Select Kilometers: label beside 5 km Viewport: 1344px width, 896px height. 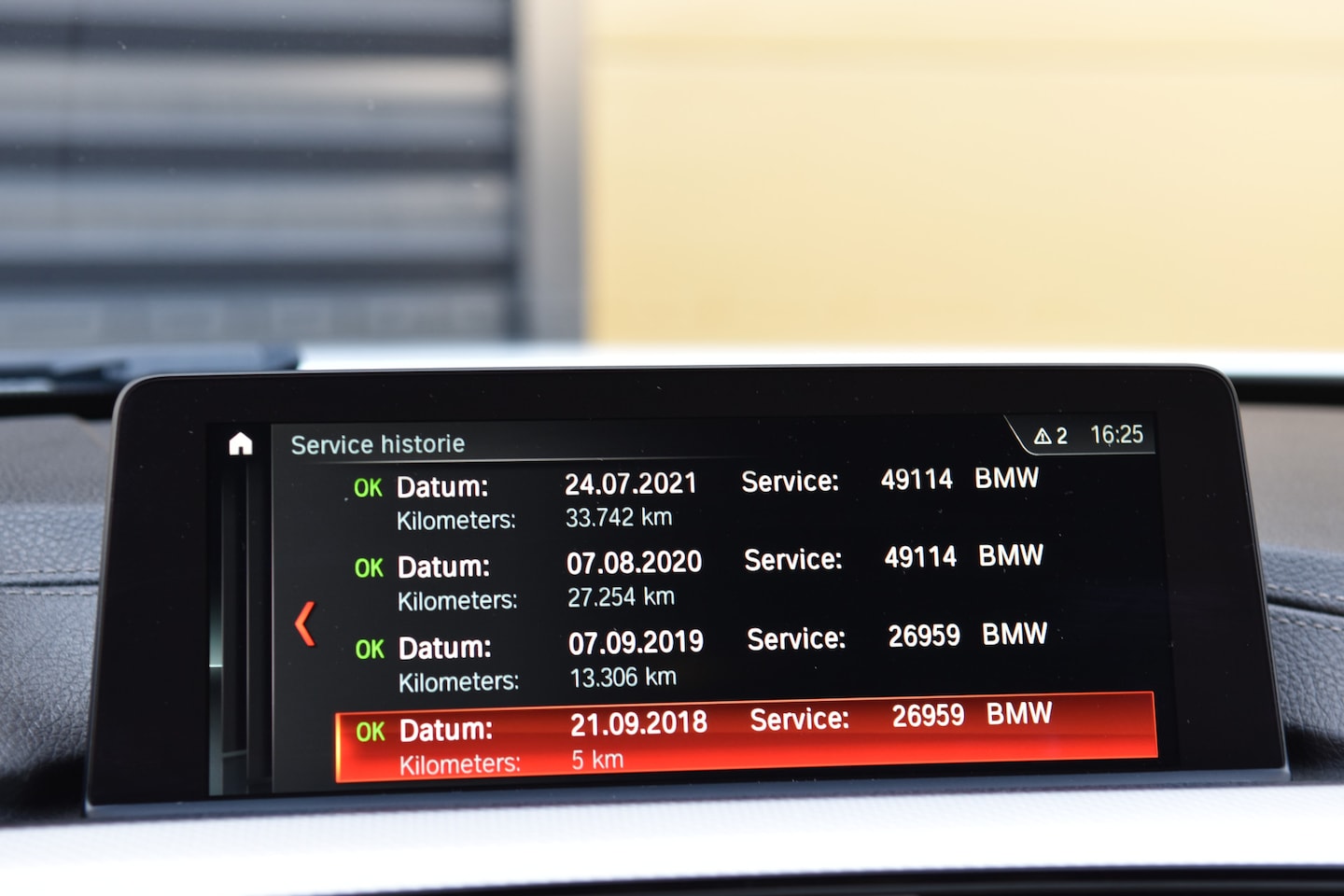tap(460, 764)
